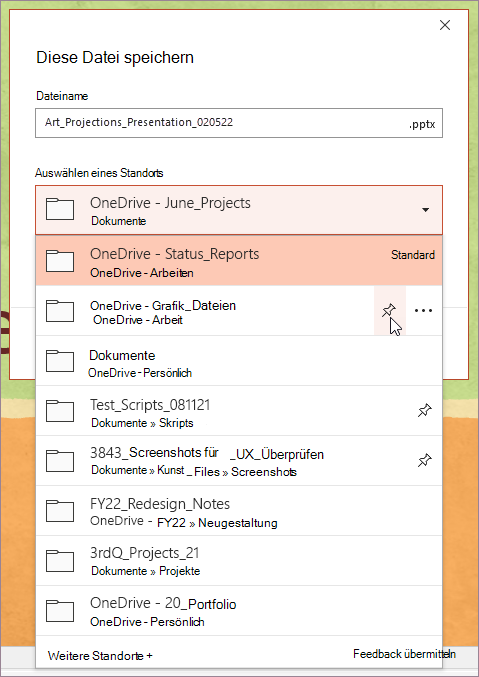Screen dimensions: 479x677
Task: Click folder icon of 3843_Screenshots row
Action: [60, 460]
